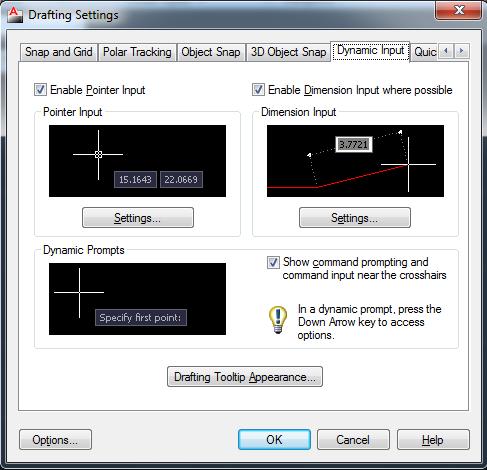Image resolution: width=487 pixels, height=470 pixels.
Task: Click the lightbulb tip icon
Action: [278, 320]
